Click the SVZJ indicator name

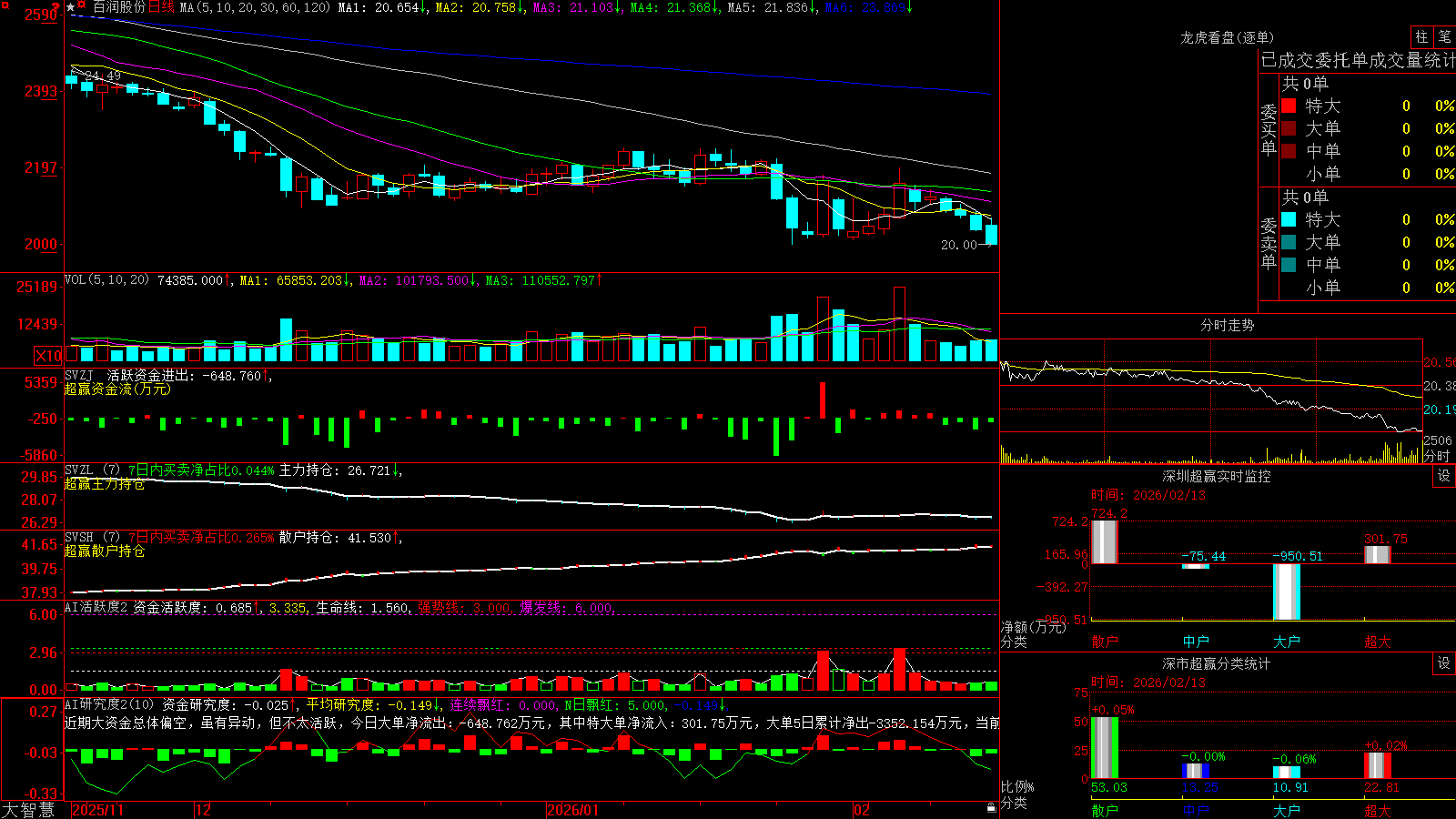79,375
